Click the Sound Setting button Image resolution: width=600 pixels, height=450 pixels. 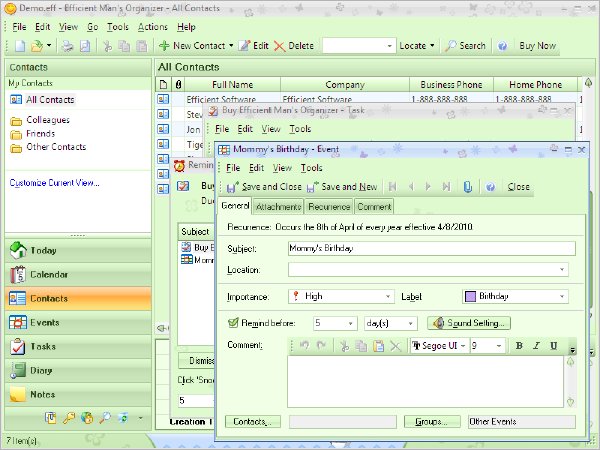[469, 323]
